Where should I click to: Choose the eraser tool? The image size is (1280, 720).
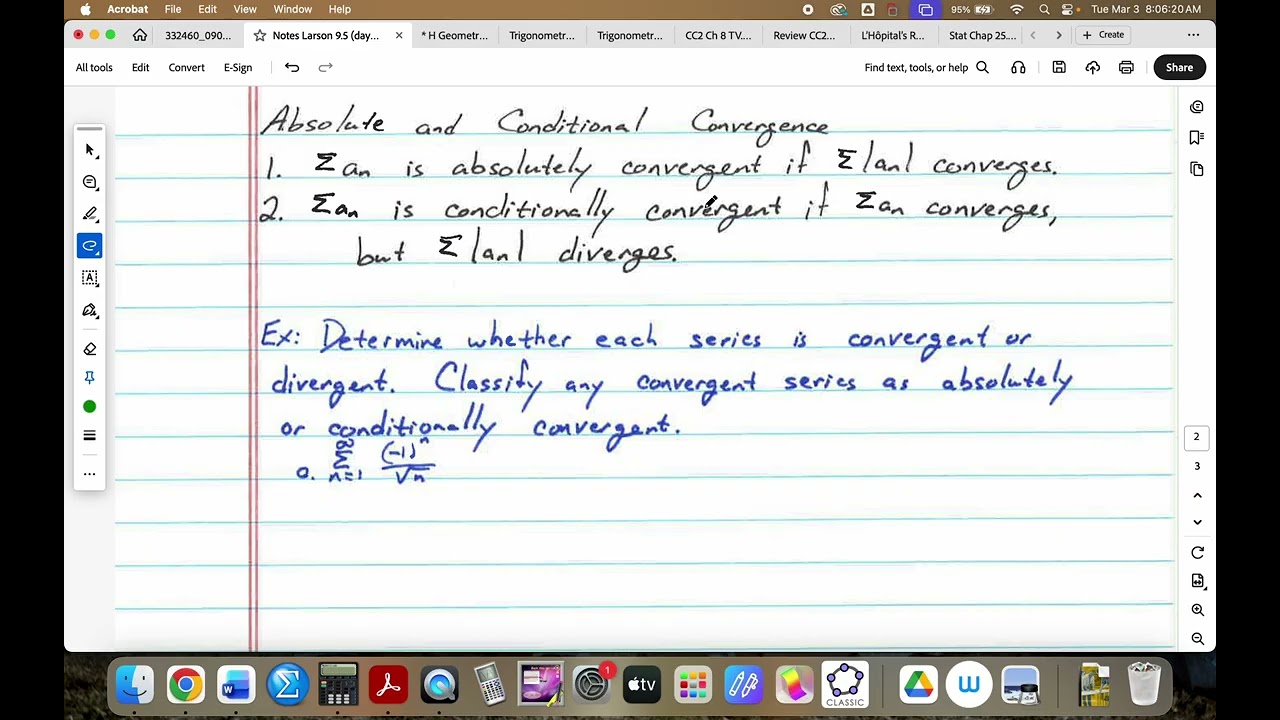coord(90,349)
